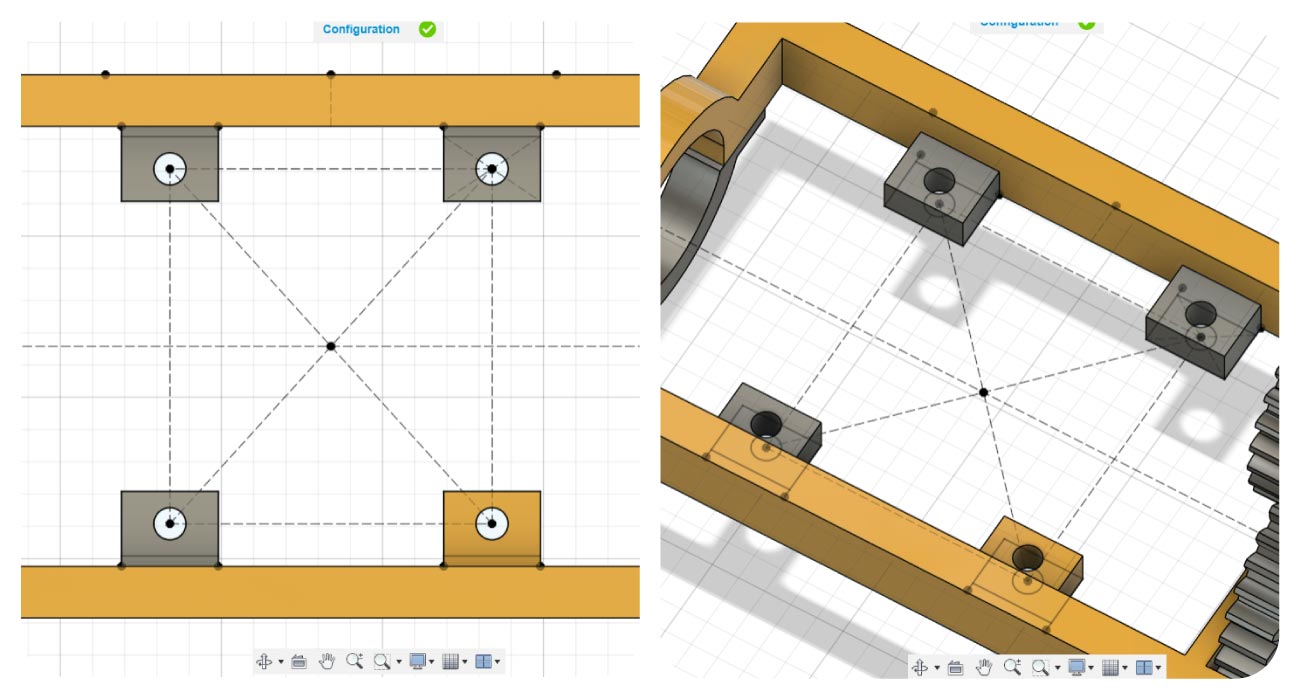Click Look At icon in the perspective-view panel
Screen dimensions: 1300x697
tap(955, 668)
